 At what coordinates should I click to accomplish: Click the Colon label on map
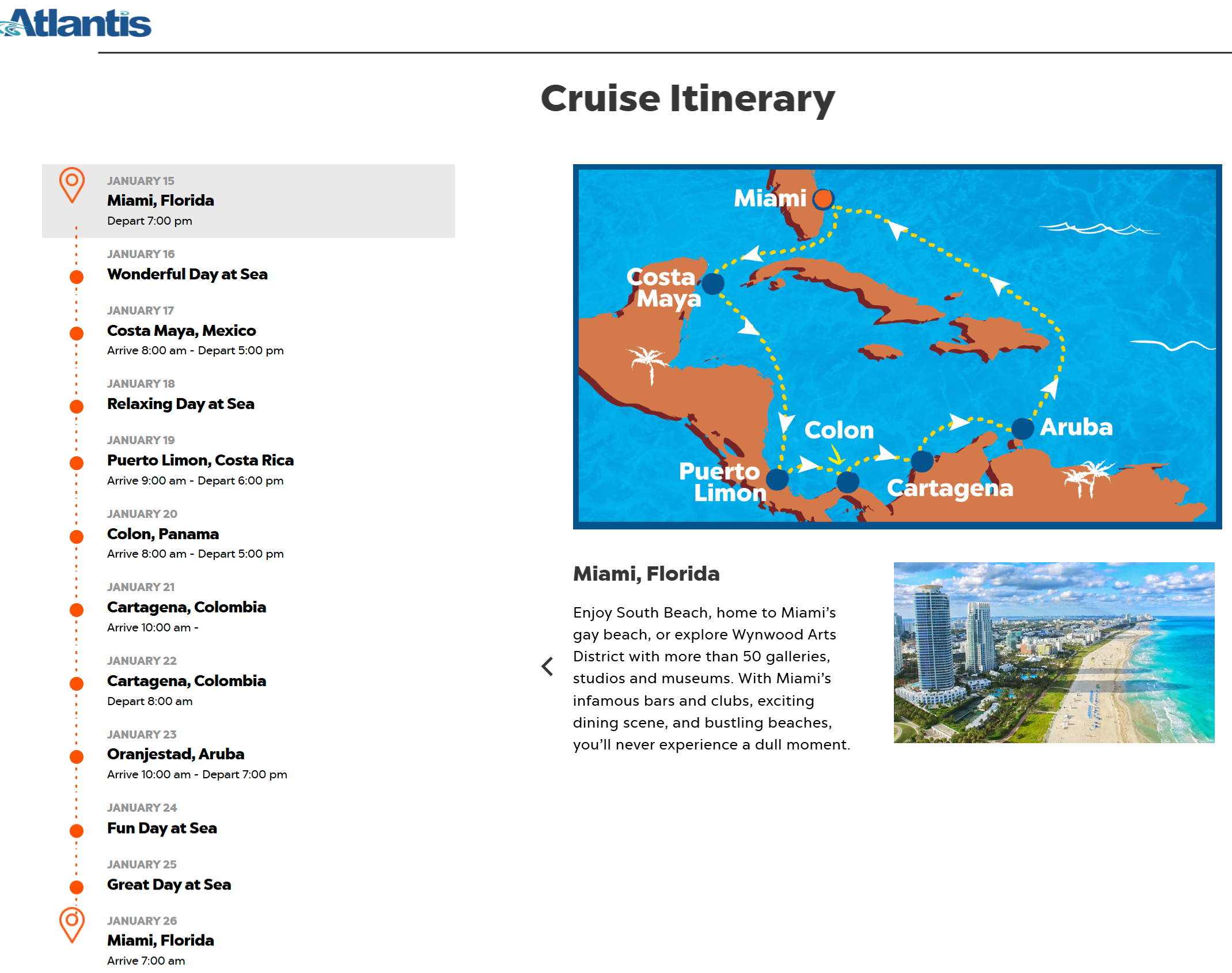(839, 430)
